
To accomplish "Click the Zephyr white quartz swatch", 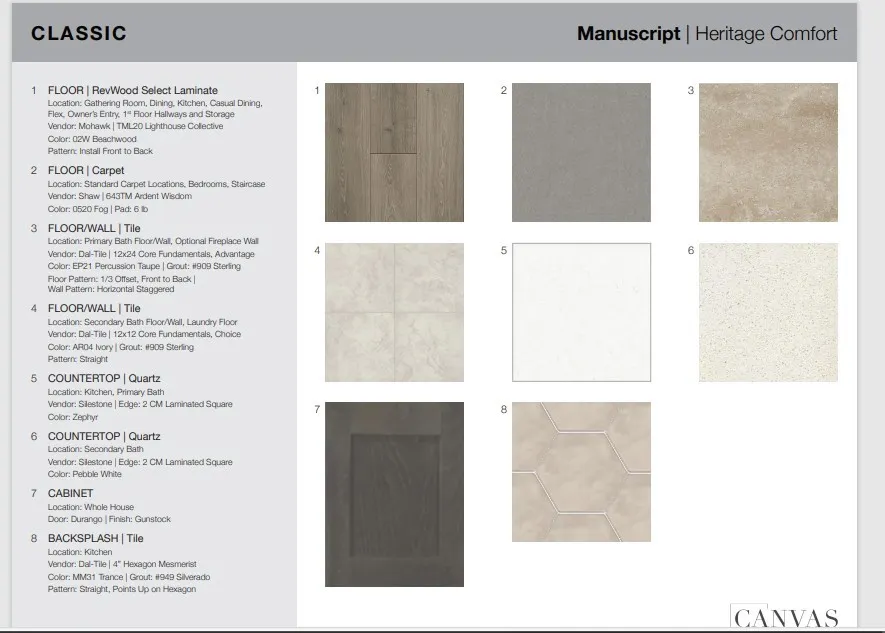I will (x=581, y=312).
